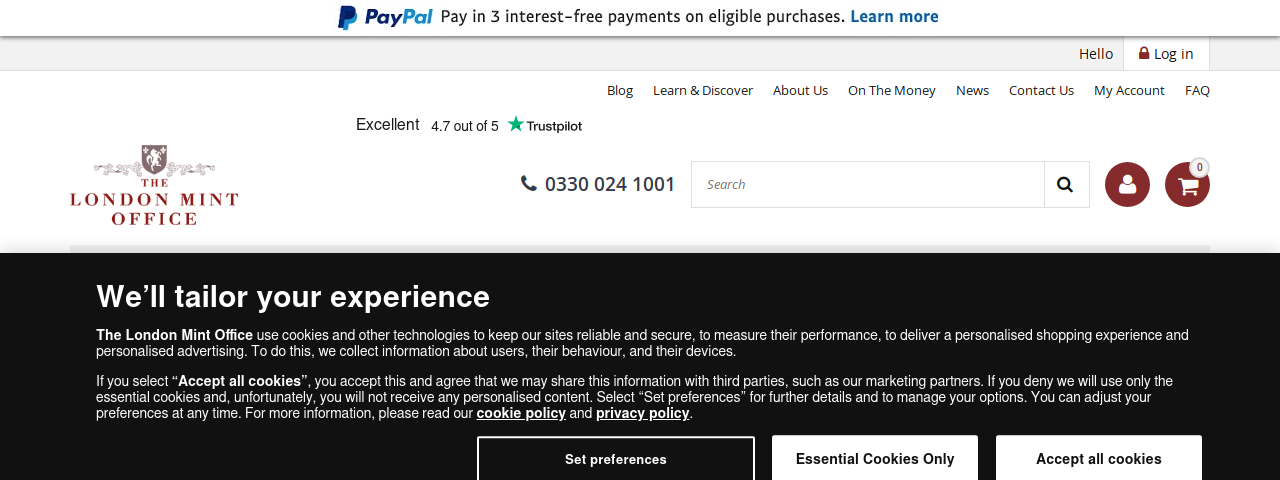The width and height of the screenshot is (1280, 480).
Task: Click the padlock Log in icon
Action: pyautogui.click(x=1144, y=53)
